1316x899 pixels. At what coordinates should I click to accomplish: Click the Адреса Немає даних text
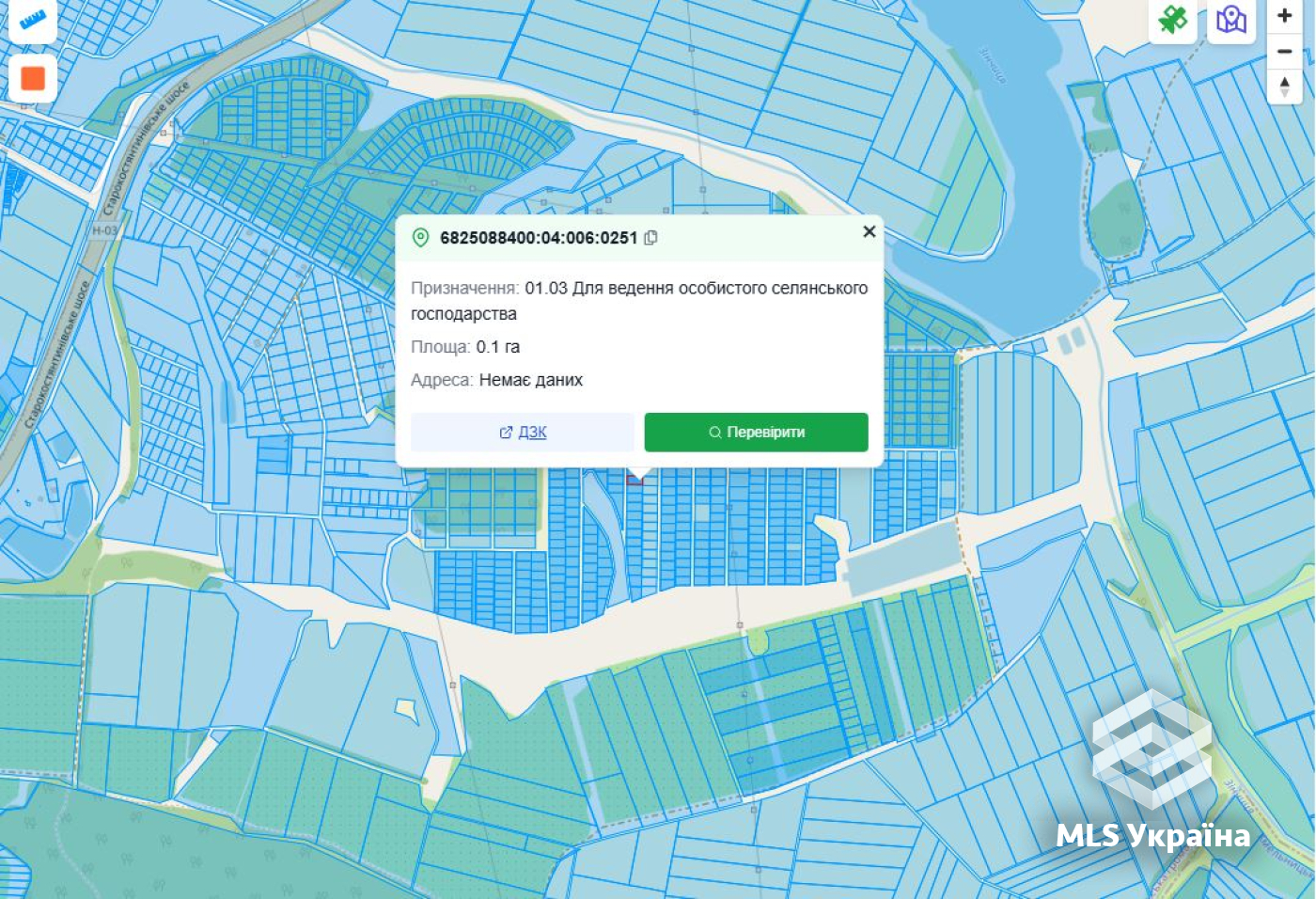coord(496,380)
